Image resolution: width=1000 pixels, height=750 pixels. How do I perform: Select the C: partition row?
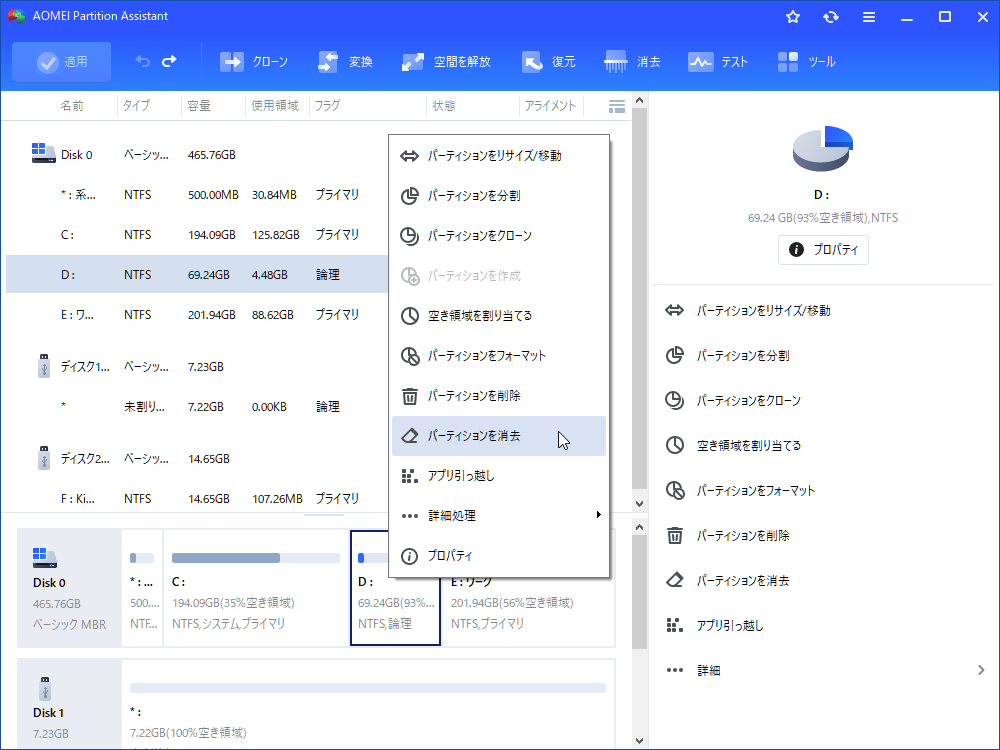[197, 235]
